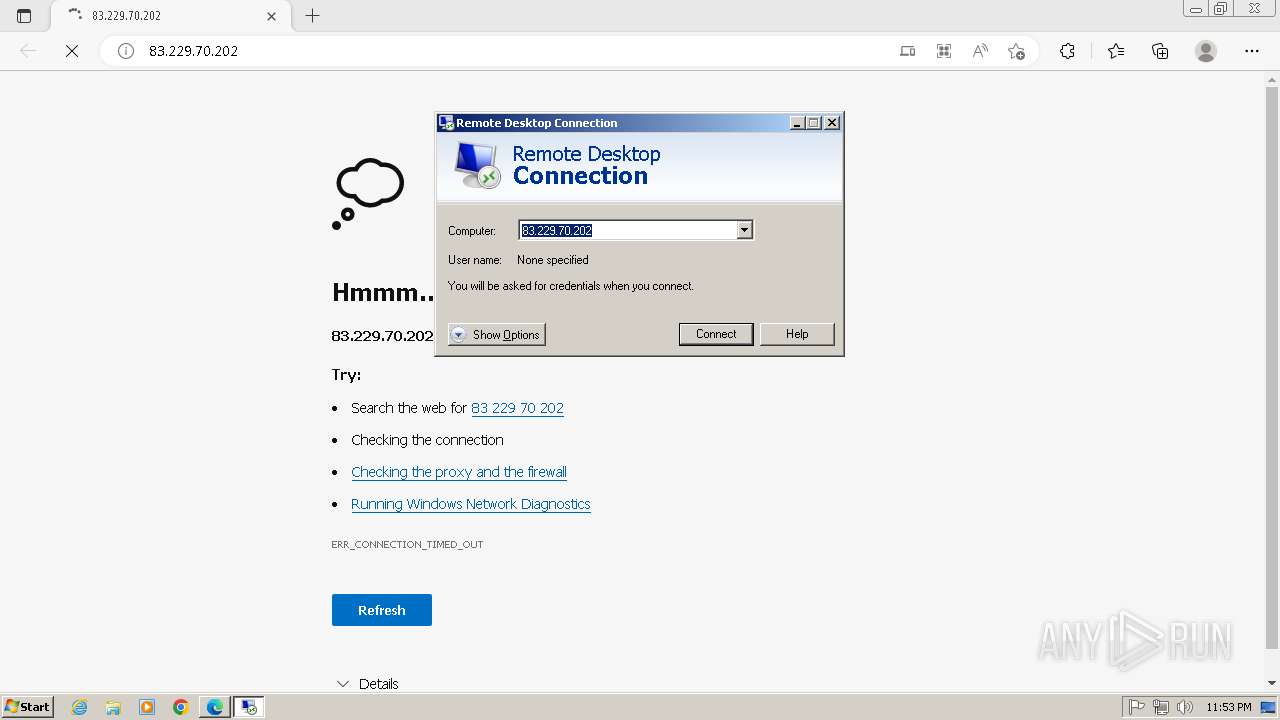The width and height of the screenshot is (1280, 720).
Task: Open Checking the proxy and the firewall link
Action: 459,472
